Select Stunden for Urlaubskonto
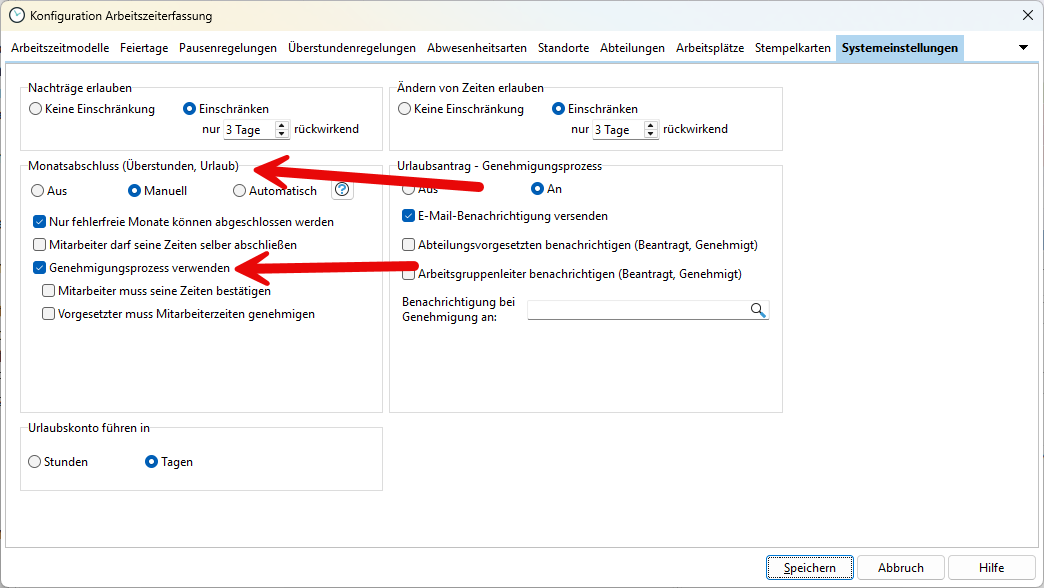 tap(35, 462)
